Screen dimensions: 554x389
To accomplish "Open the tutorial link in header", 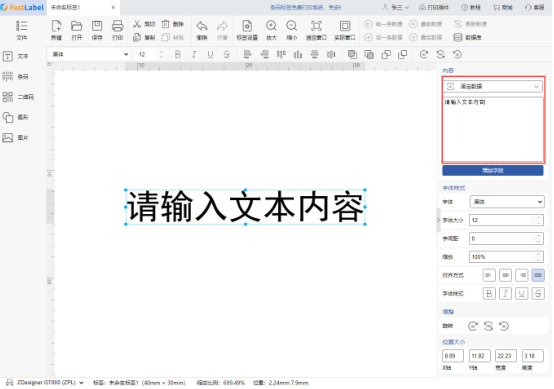I will 471,7.
